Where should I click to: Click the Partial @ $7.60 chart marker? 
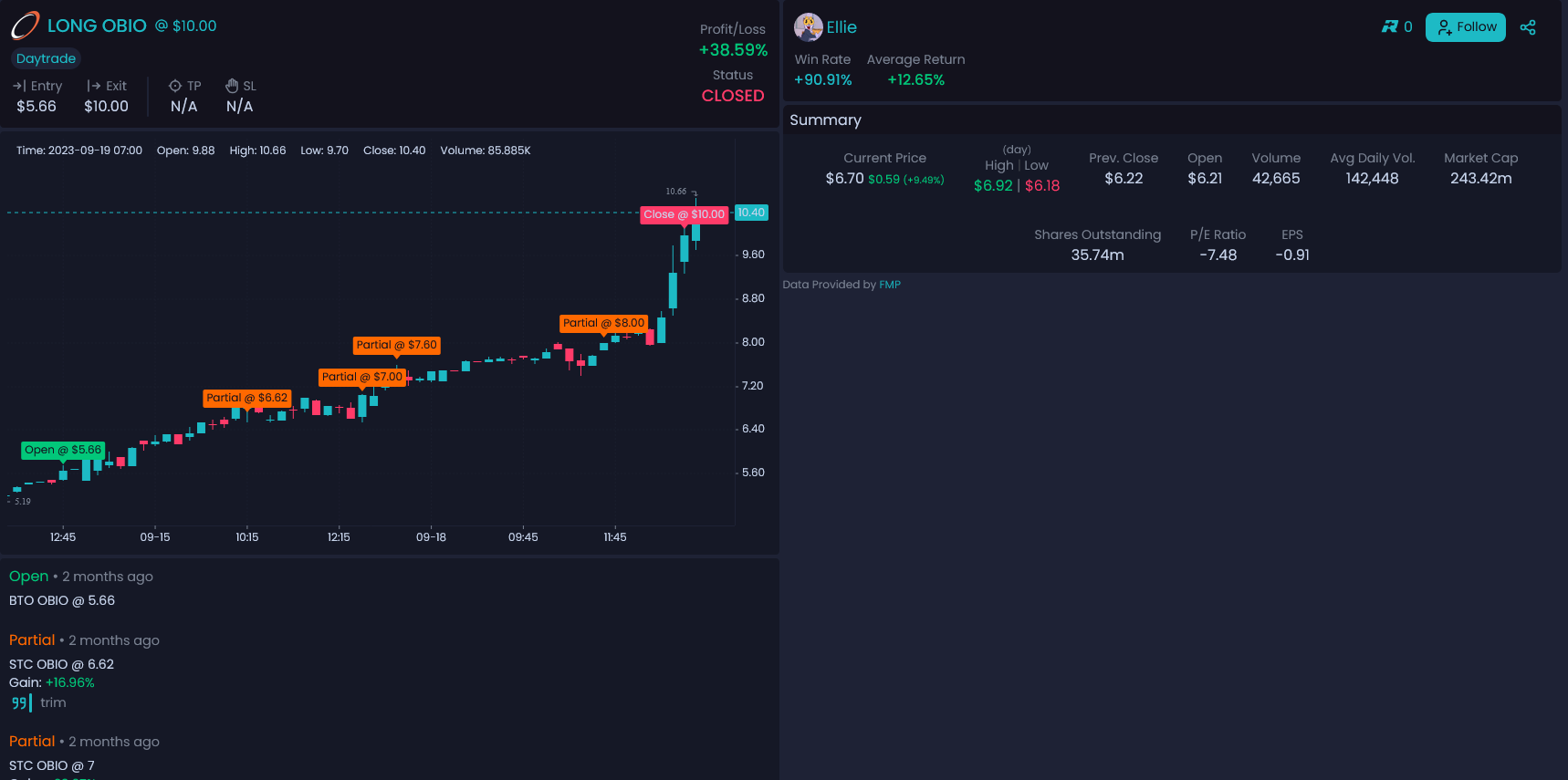[x=396, y=345]
